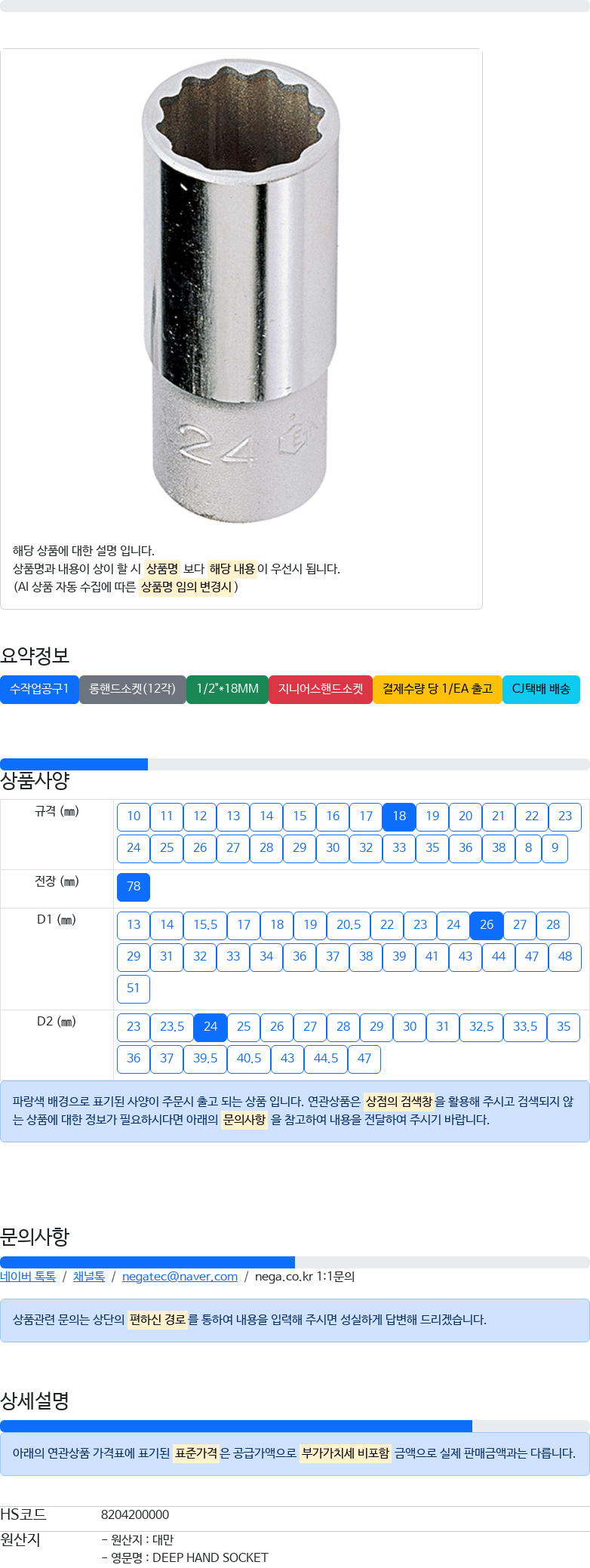Select the highlighted 24 in D2 row
The height and width of the screenshot is (1568, 590).
pyautogui.click(x=210, y=1027)
